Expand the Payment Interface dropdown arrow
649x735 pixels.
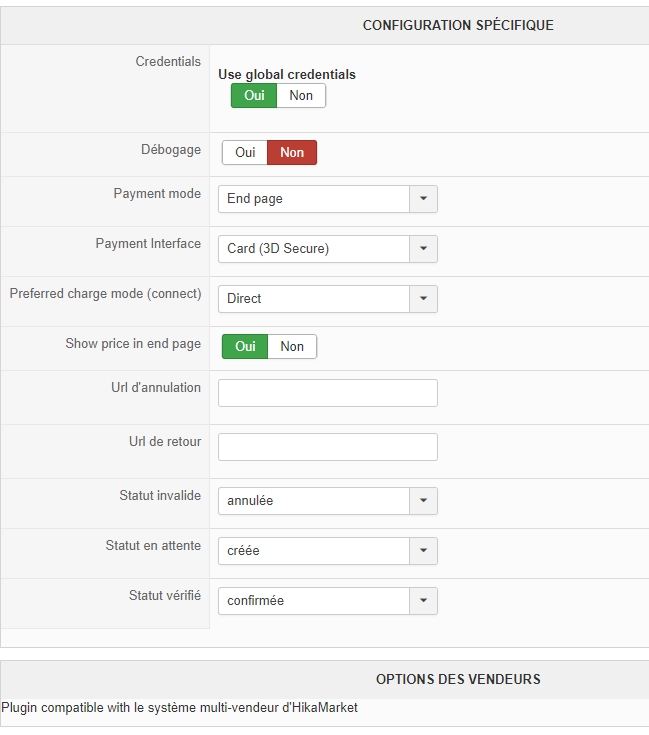tap(423, 248)
